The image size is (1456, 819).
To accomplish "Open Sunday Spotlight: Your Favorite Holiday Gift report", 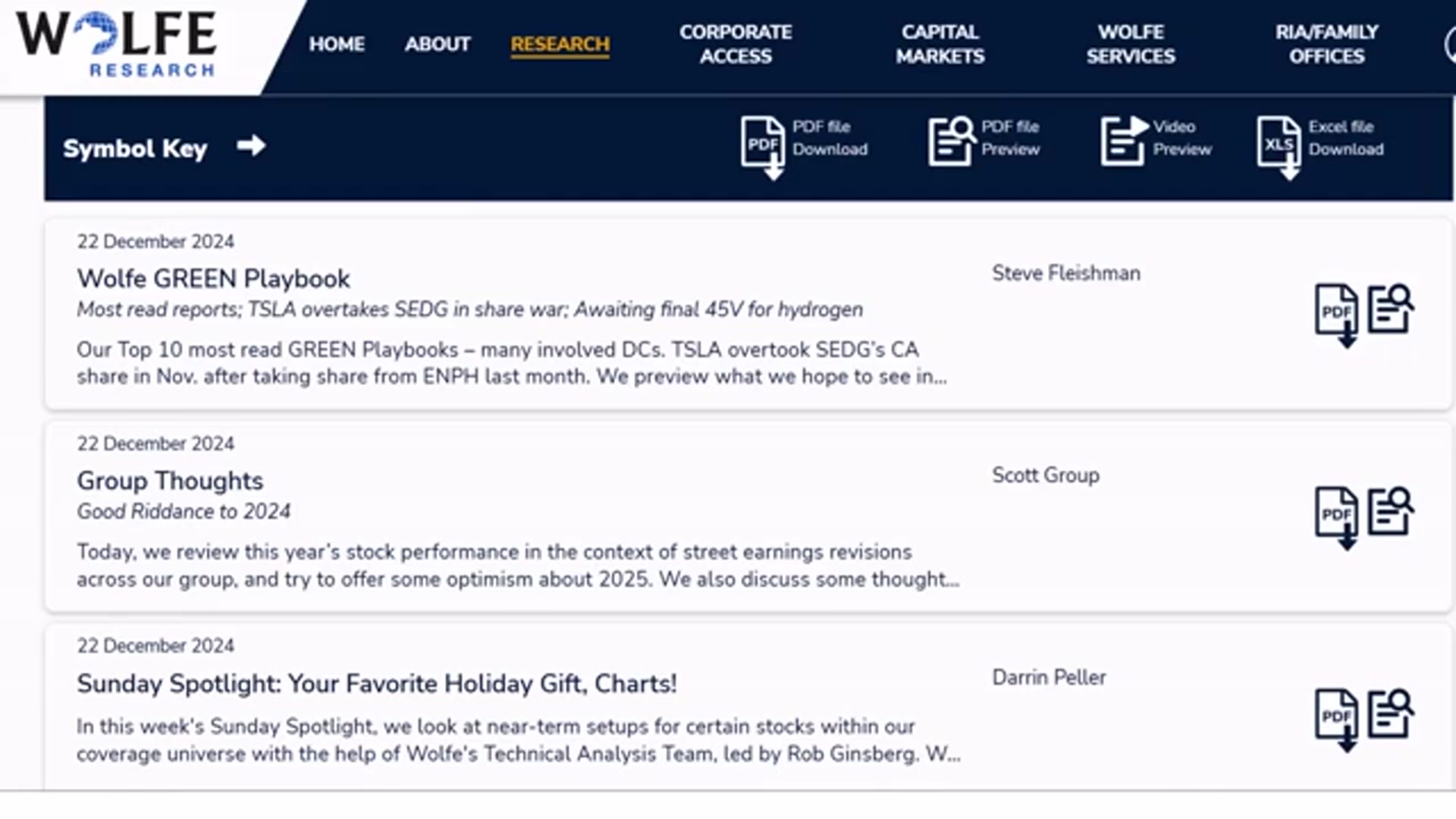I will (376, 683).
